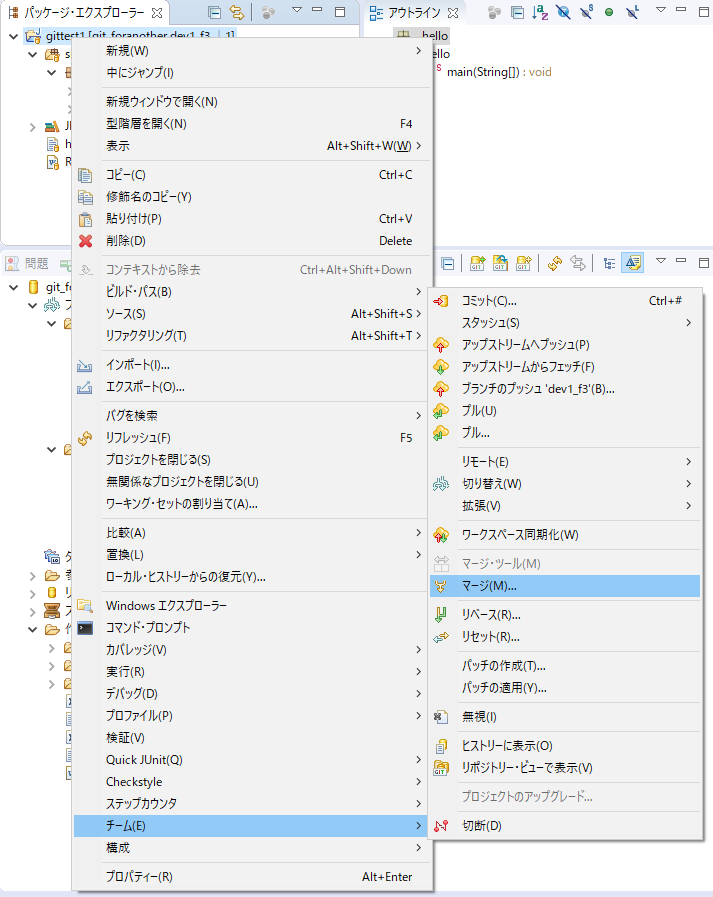Create new Git repository icon

523,263
